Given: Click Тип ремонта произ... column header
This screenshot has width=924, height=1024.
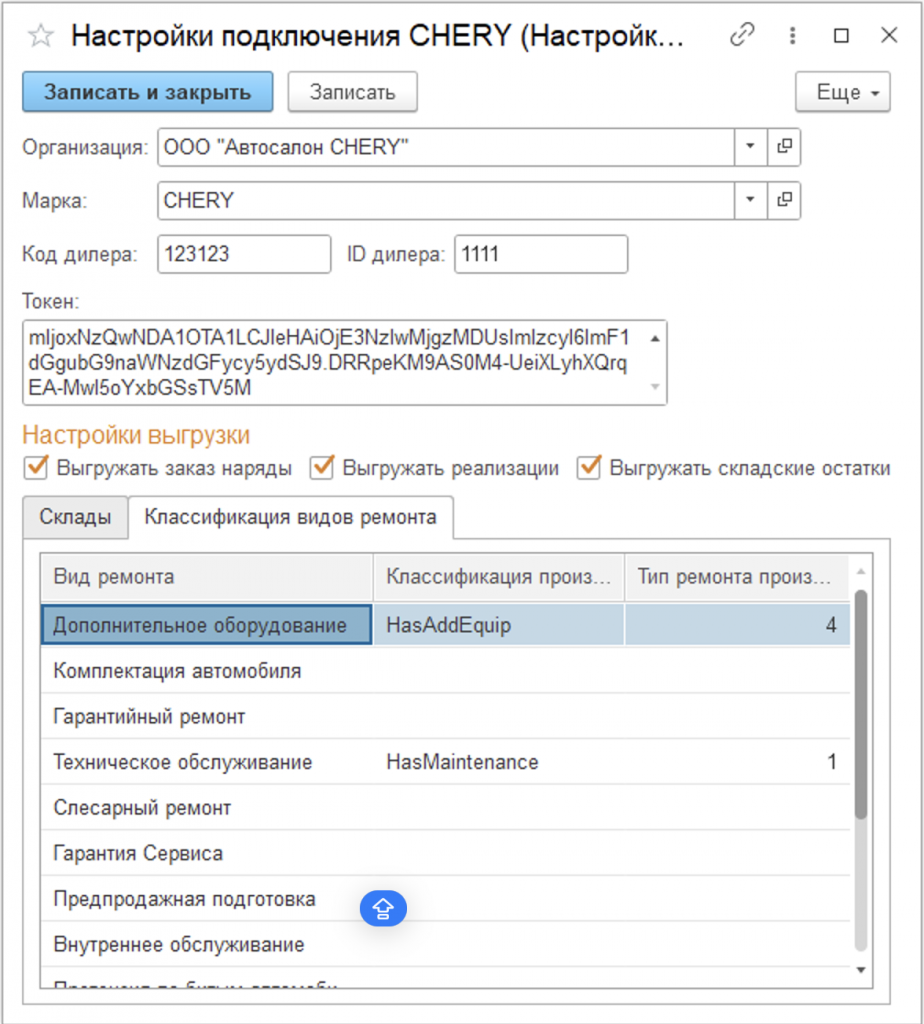Looking at the screenshot, I should tap(737, 577).
